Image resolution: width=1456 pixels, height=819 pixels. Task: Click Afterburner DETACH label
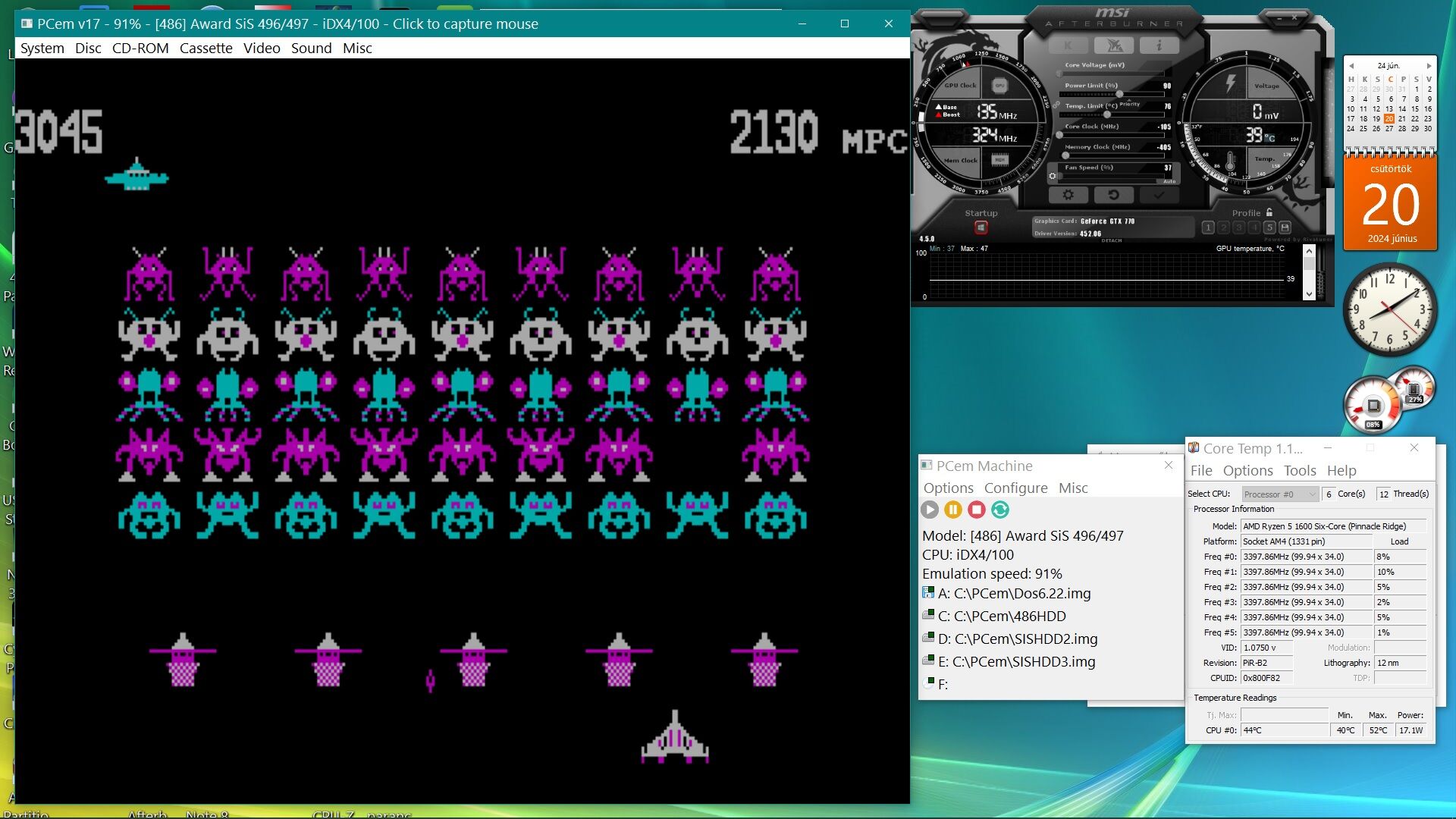pyautogui.click(x=1112, y=240)
